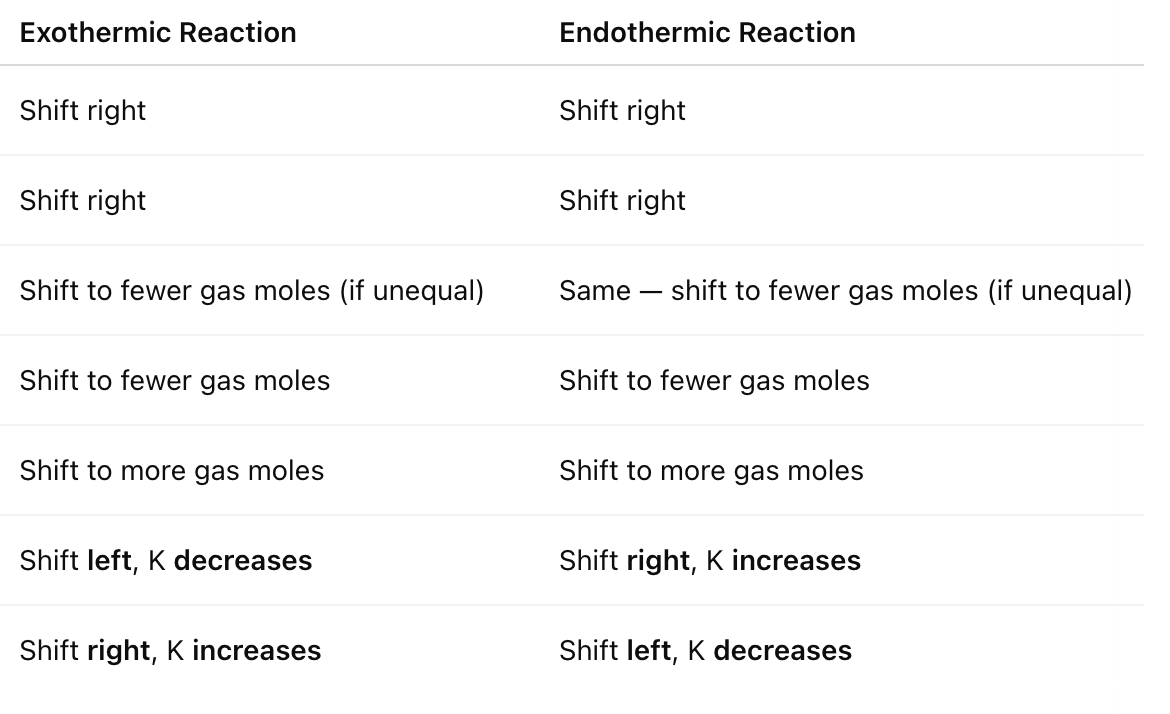Choose Endothermic "Shift left, K decreases" cell

[705, 650]
